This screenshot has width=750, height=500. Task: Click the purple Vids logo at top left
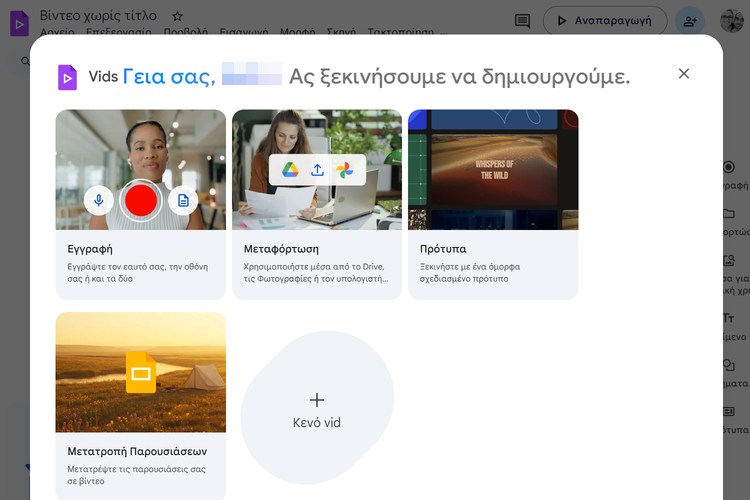click(x=18, y=23)
